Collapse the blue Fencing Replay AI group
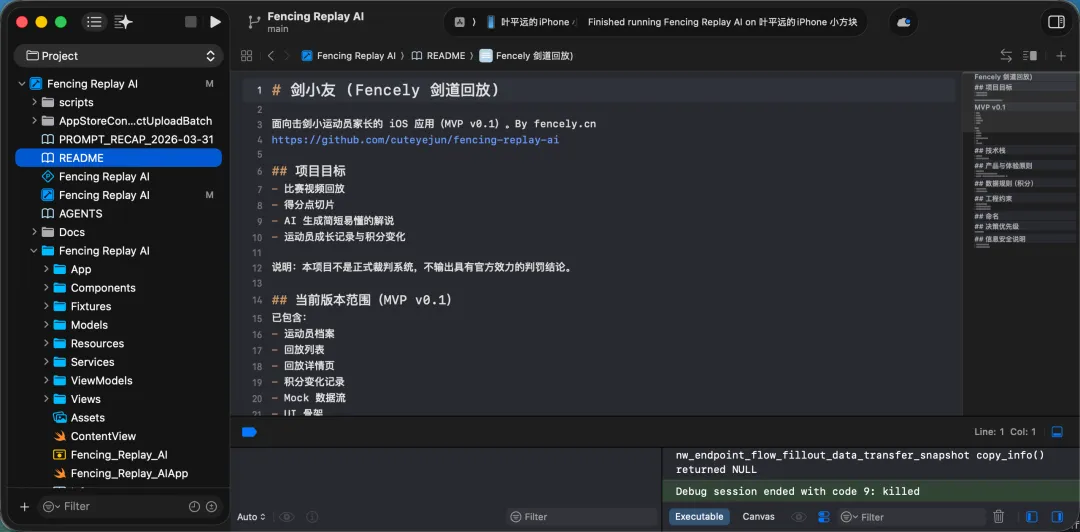This screenshot has width=1080, height=532. tap(34, 251)
